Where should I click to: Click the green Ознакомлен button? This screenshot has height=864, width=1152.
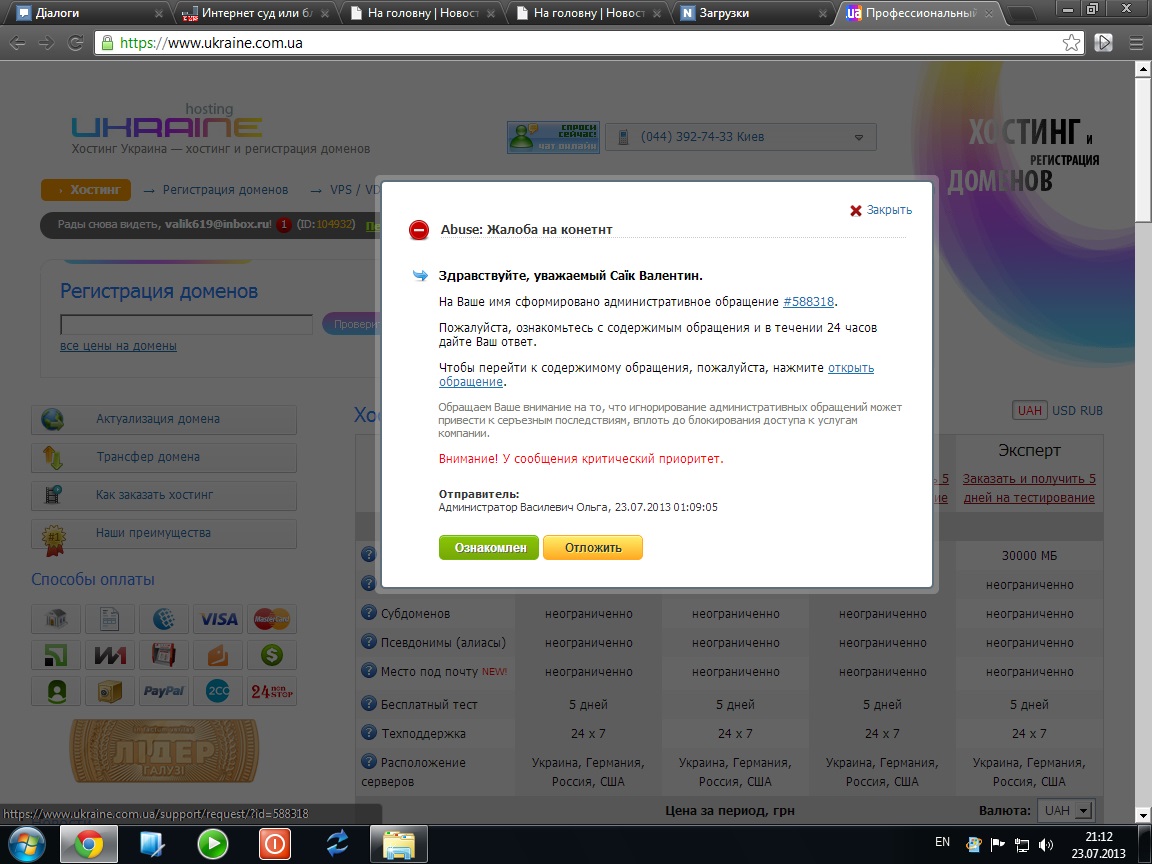(x=489, y=547)
